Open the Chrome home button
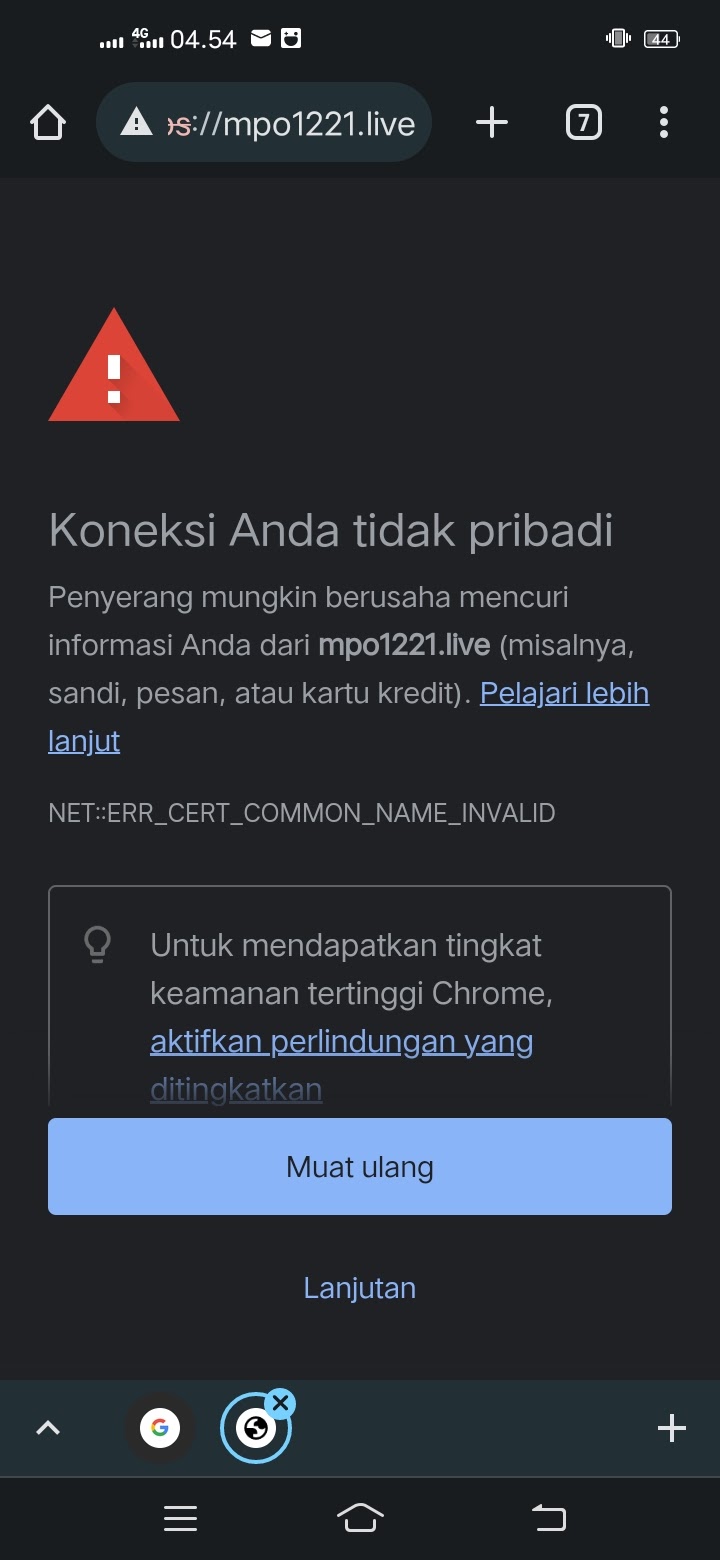 point(47,122)
